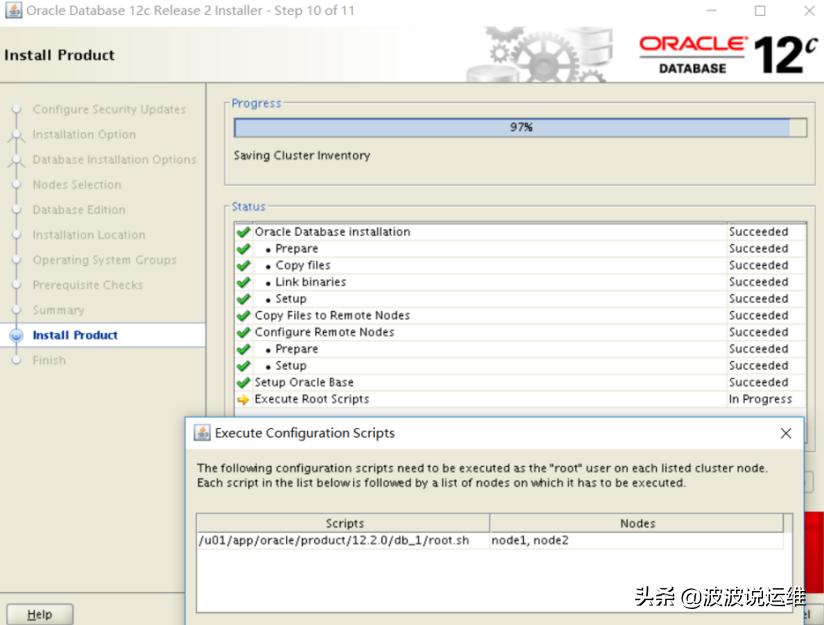Click the green checkmark beside Oracle Database installation
824x625 pixels.
242,231
